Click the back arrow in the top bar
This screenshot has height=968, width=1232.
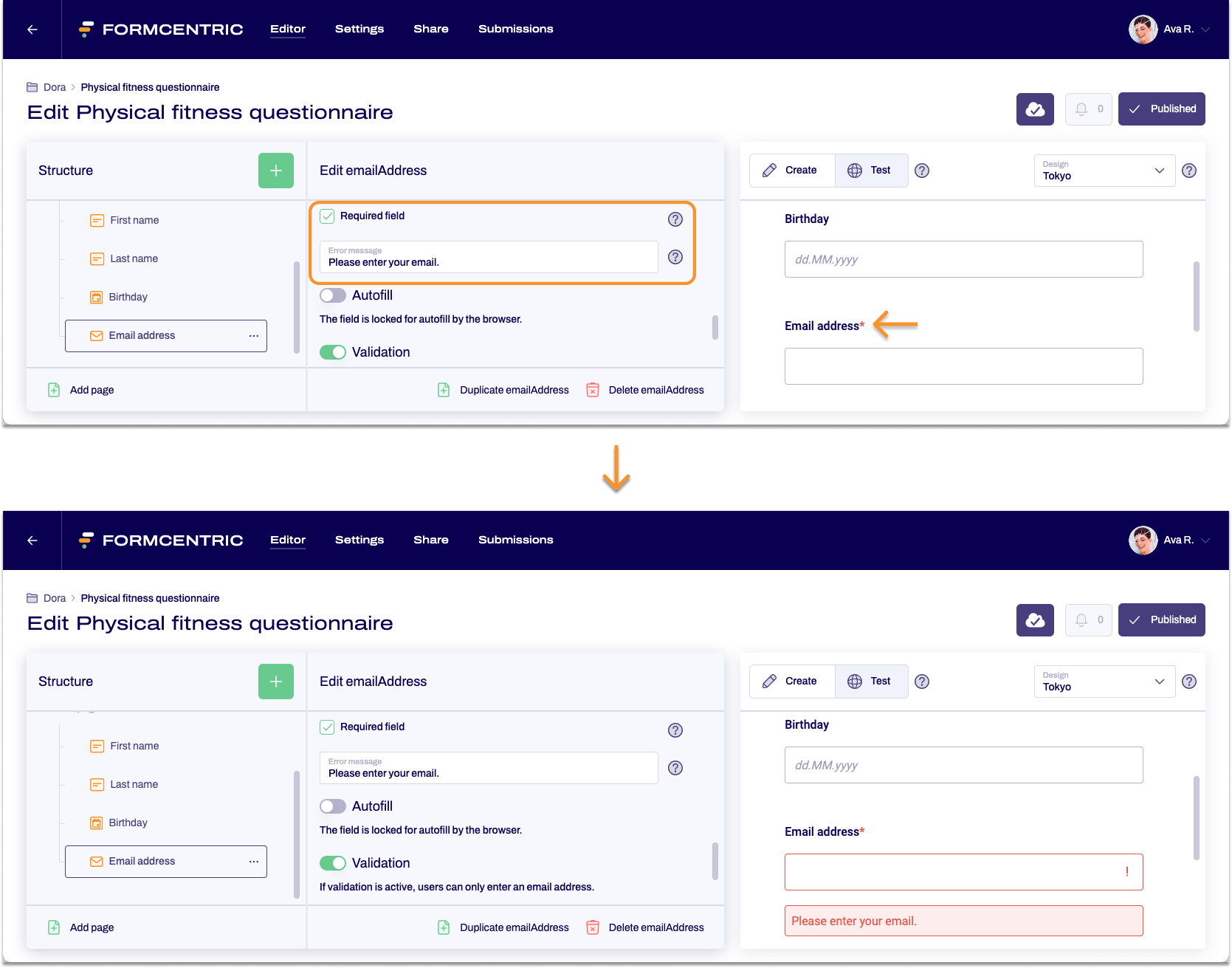tap(32, 29)
